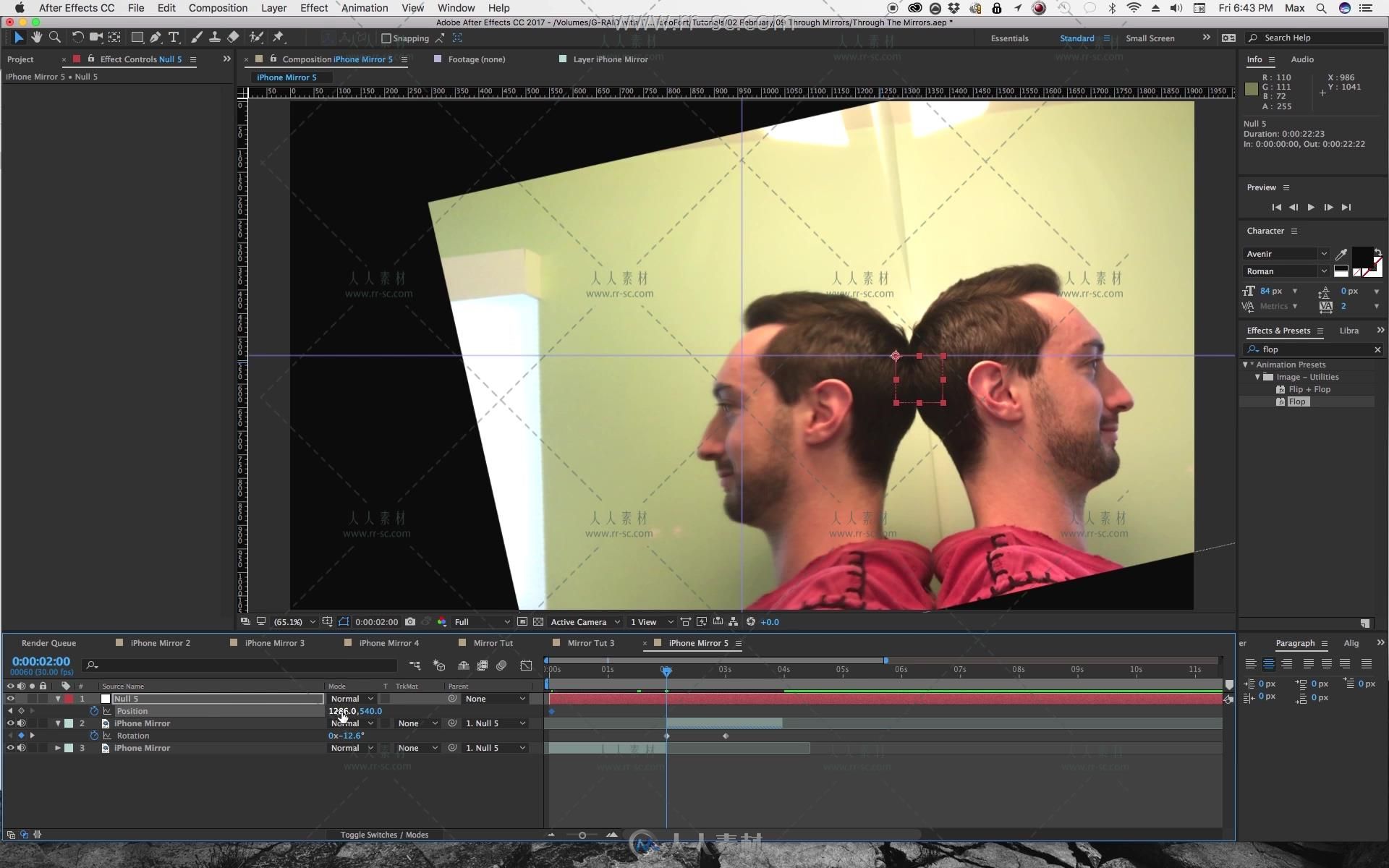Viewport: 1389px width, 868px height.
Task: Open the composition flowchart icon in viewer
Action: tap(733, 622)
